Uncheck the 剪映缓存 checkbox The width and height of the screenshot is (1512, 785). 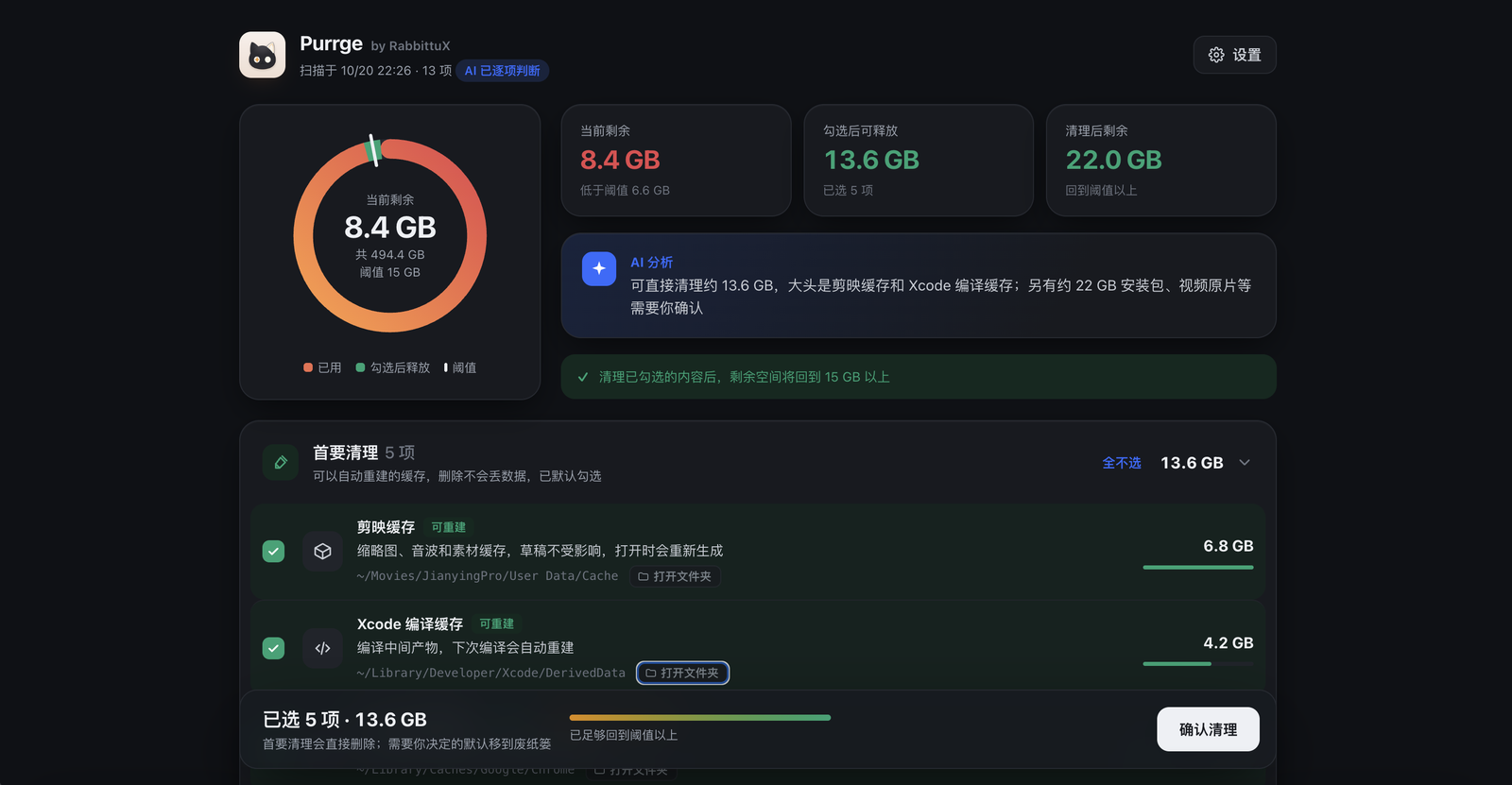(273, 552)
